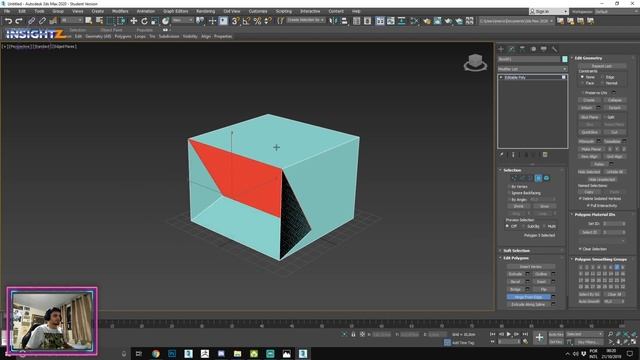Click the Insert Vertex button

[531, 267]
